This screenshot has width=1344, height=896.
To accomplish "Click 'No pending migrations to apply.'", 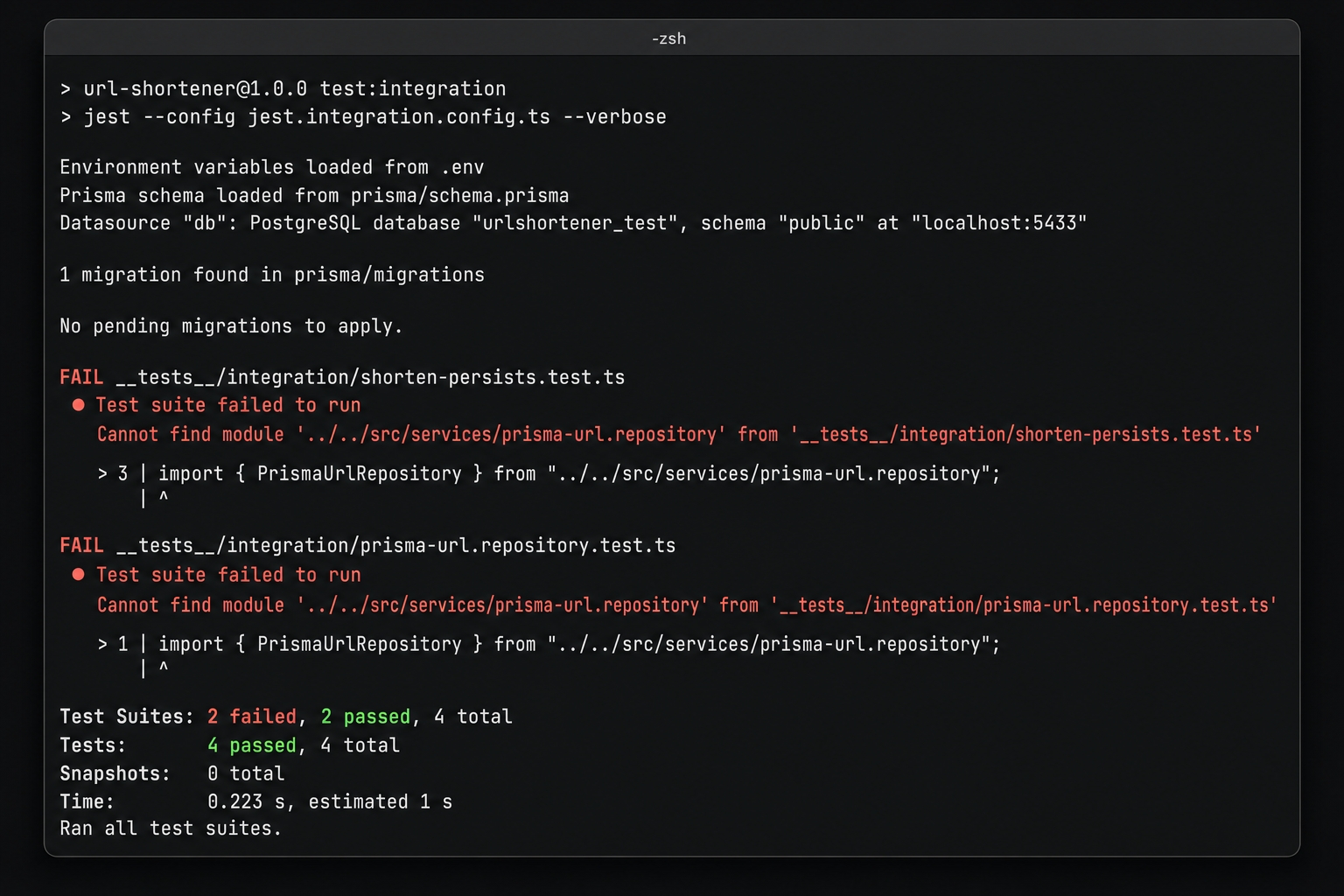I will (231, 326).
